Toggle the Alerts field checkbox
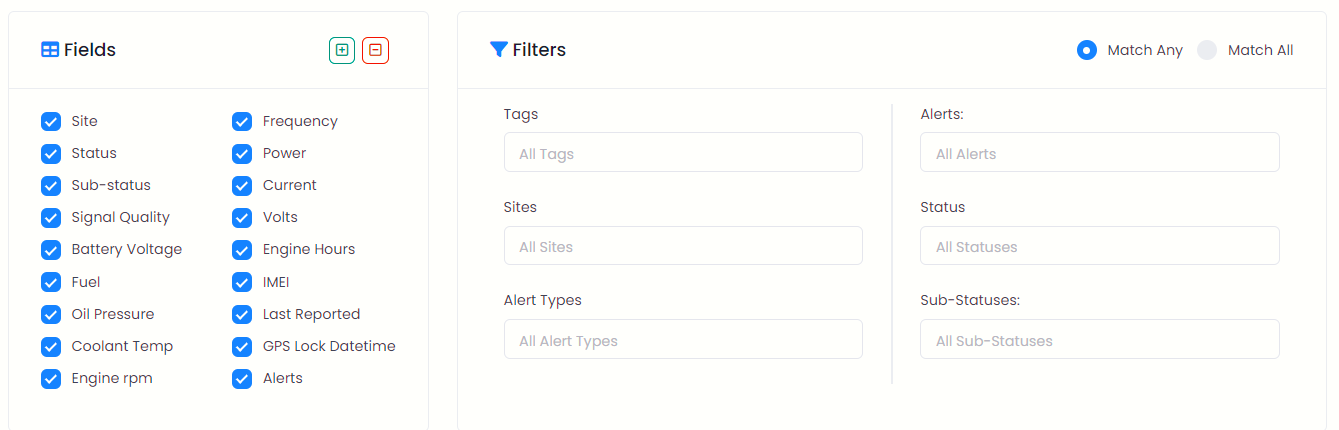Screen dimensions: 1339x430 [242, 378]
